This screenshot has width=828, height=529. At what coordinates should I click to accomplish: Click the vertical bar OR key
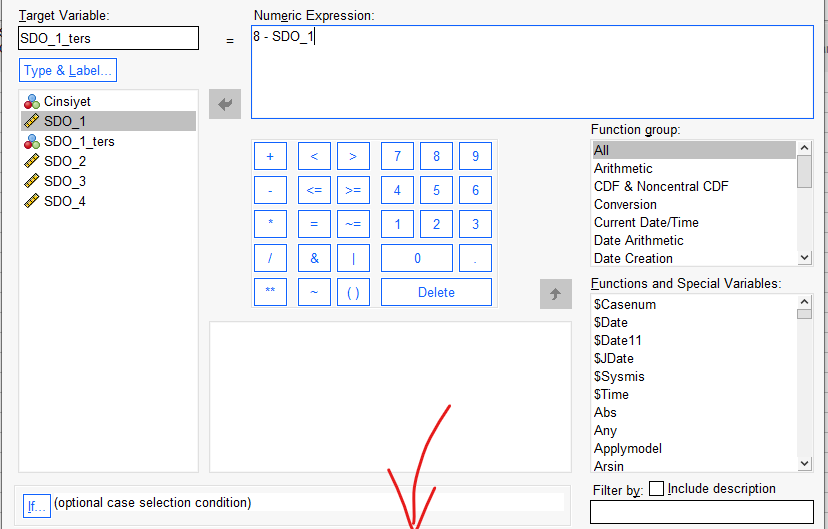point(353,258)
